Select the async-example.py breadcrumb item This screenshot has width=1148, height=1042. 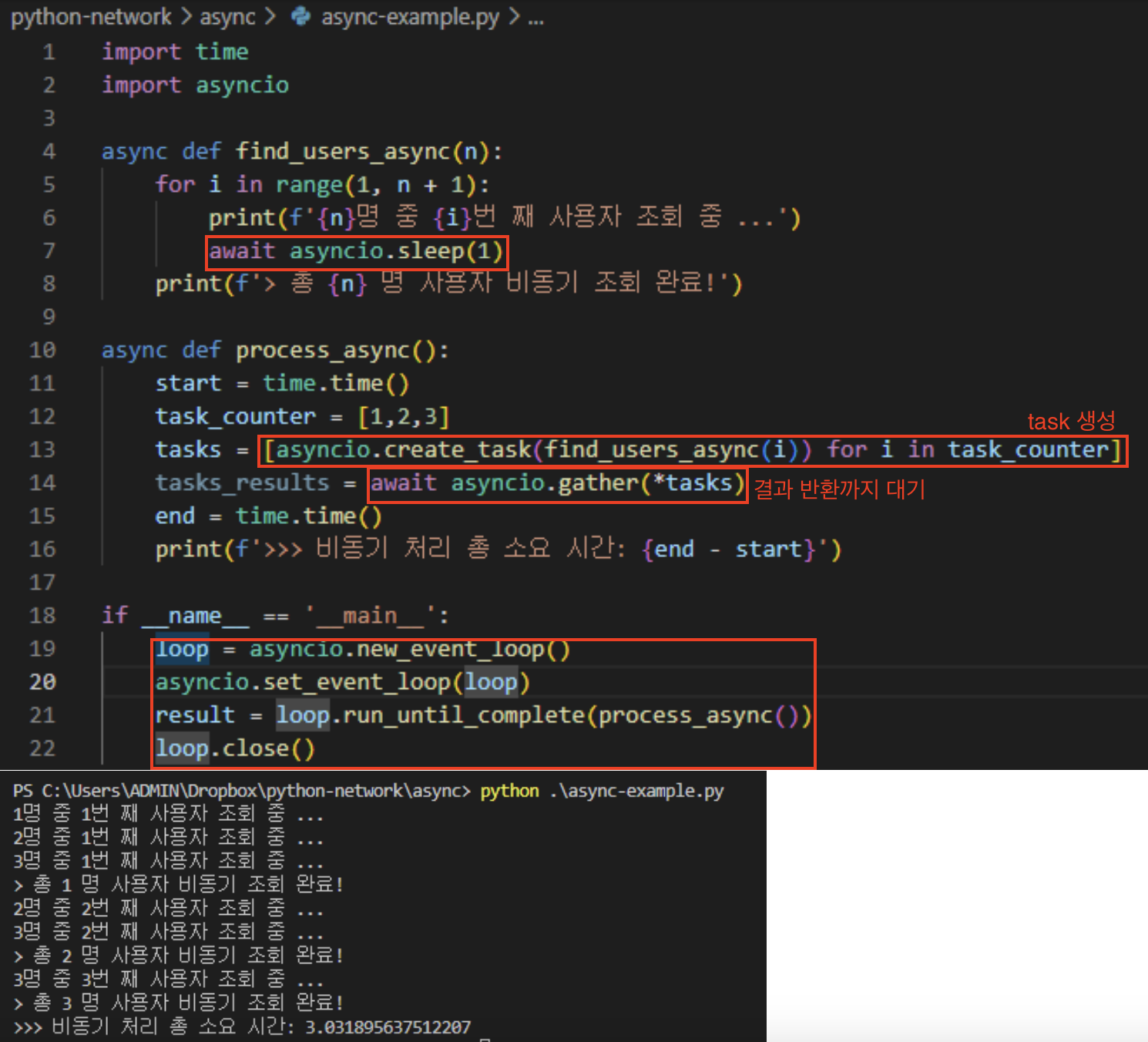click(410, 17)
